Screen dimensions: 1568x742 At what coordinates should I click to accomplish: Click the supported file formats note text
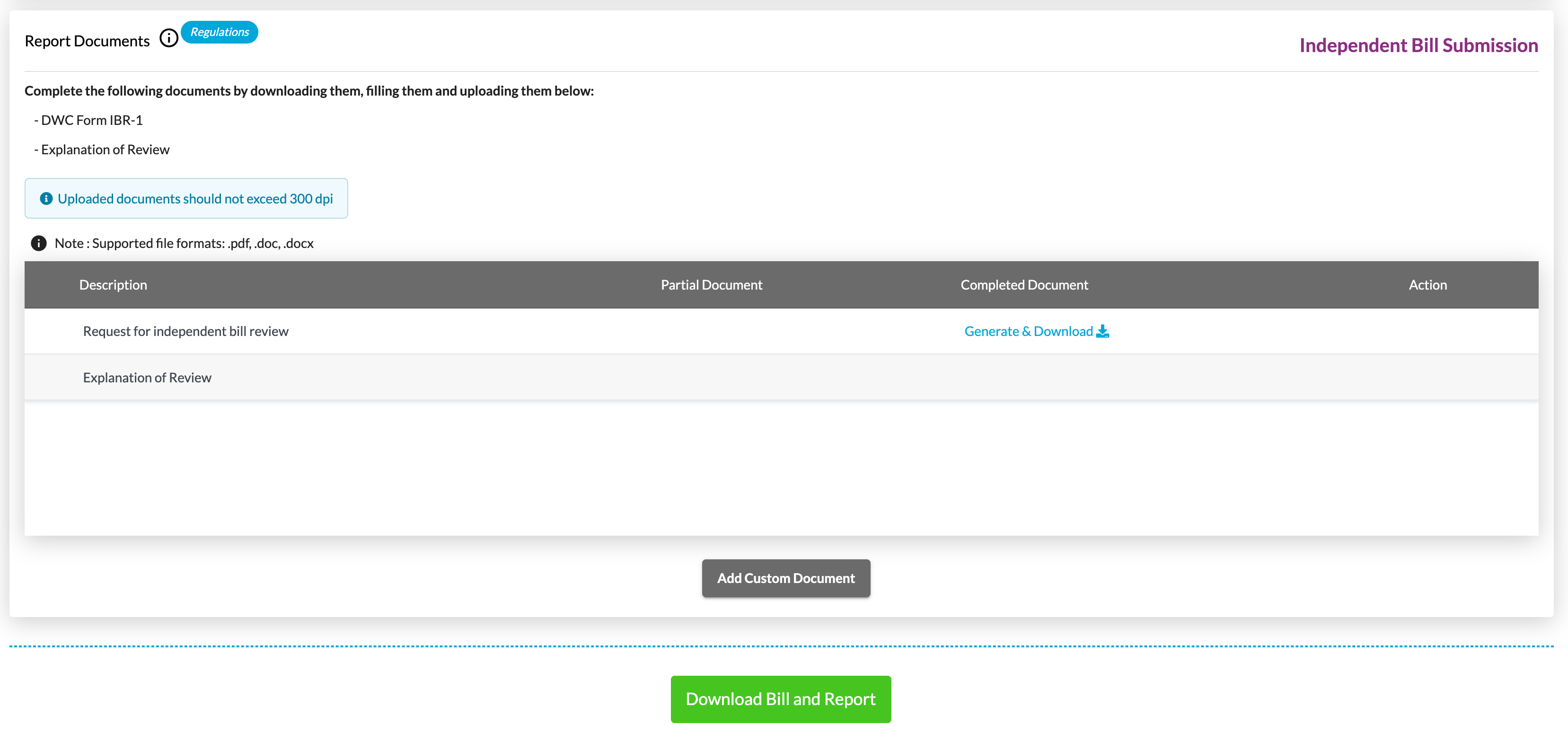pyautogui.click(x=184, y=243)
